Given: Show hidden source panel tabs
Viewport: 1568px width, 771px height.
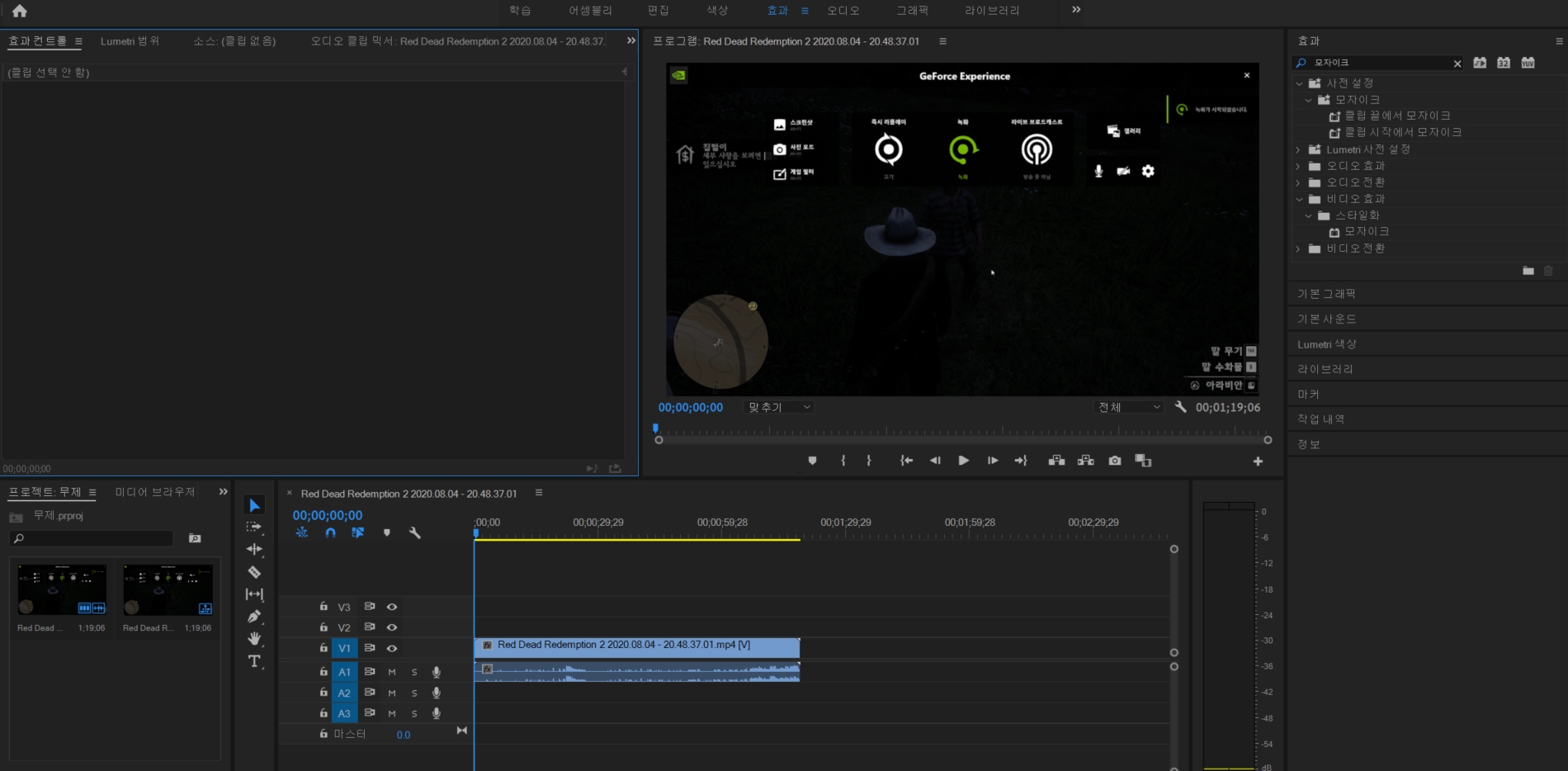Looking at the screenshot, I should 631,40.
